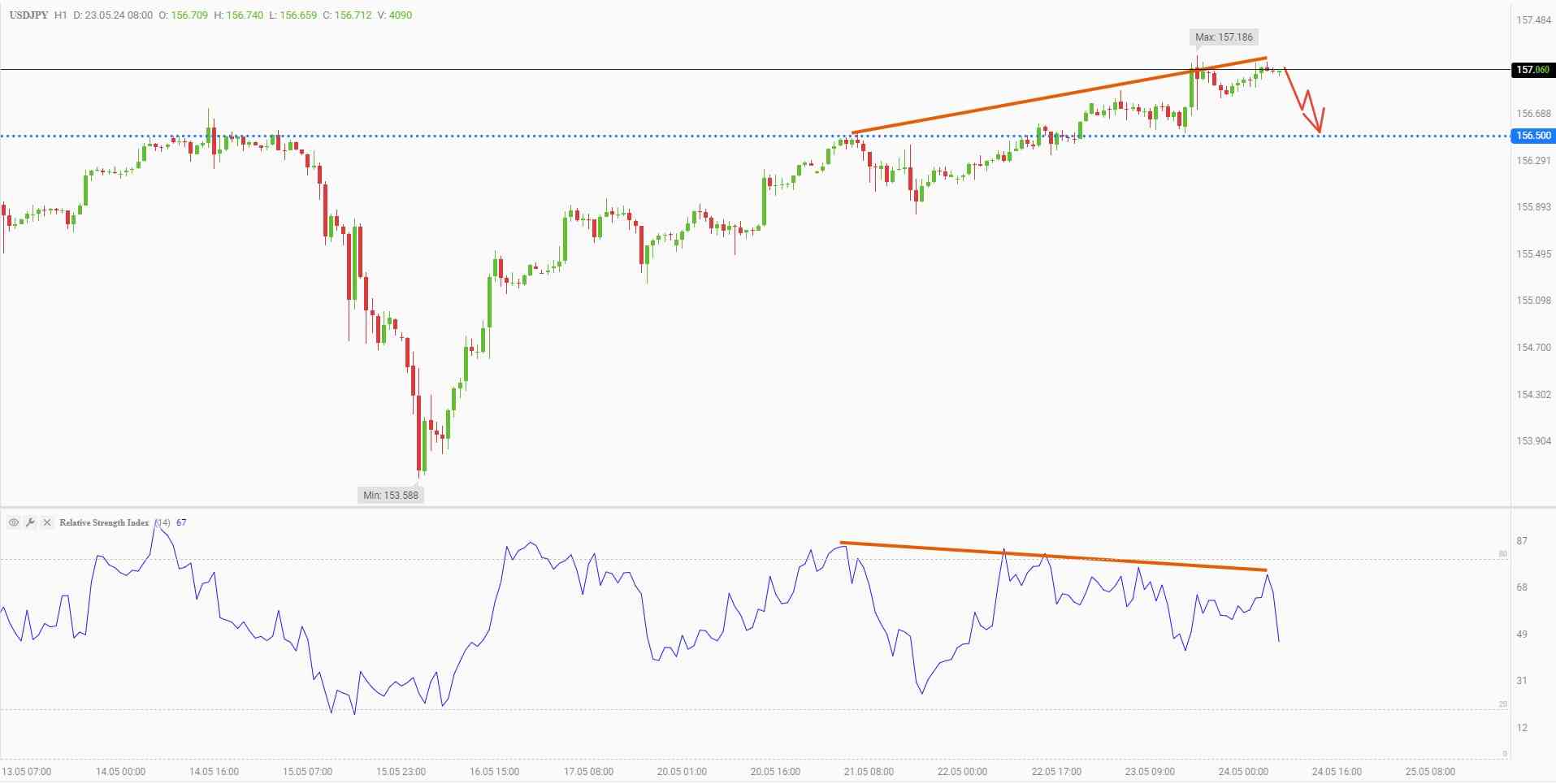Click the close price C: 156.712
The image size is (1556, 784).
348,15
